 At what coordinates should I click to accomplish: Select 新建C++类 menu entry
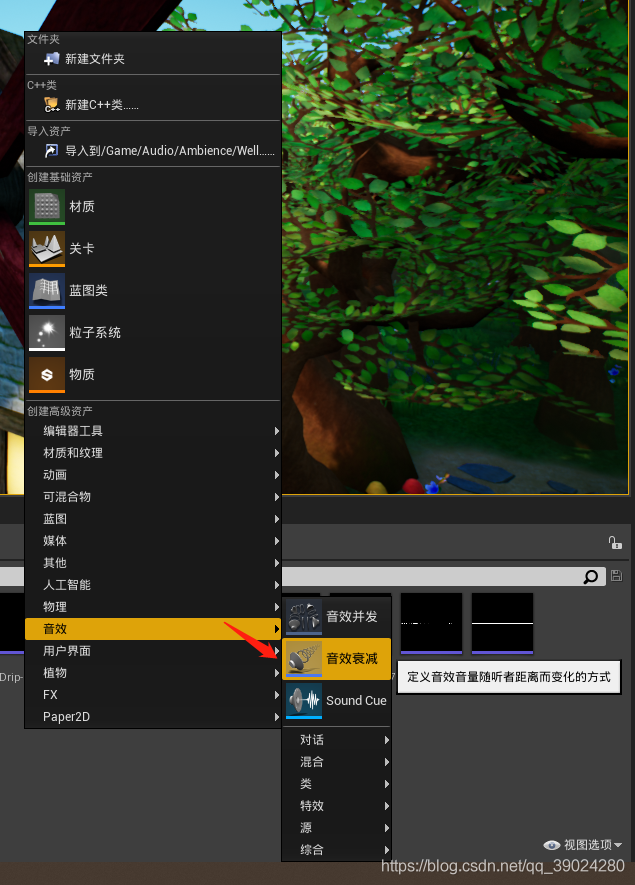pyautogui.click(x=152, y=104)
